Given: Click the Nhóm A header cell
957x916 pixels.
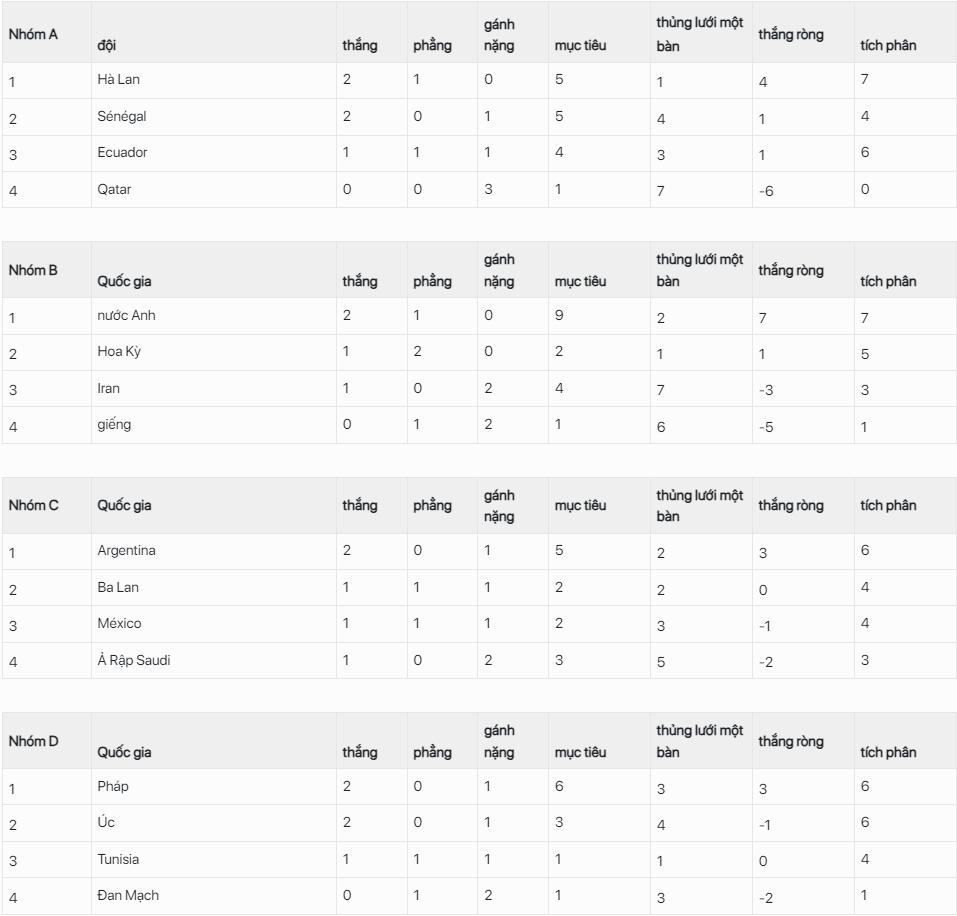Looking at the screenshot, I should [33, 34].
